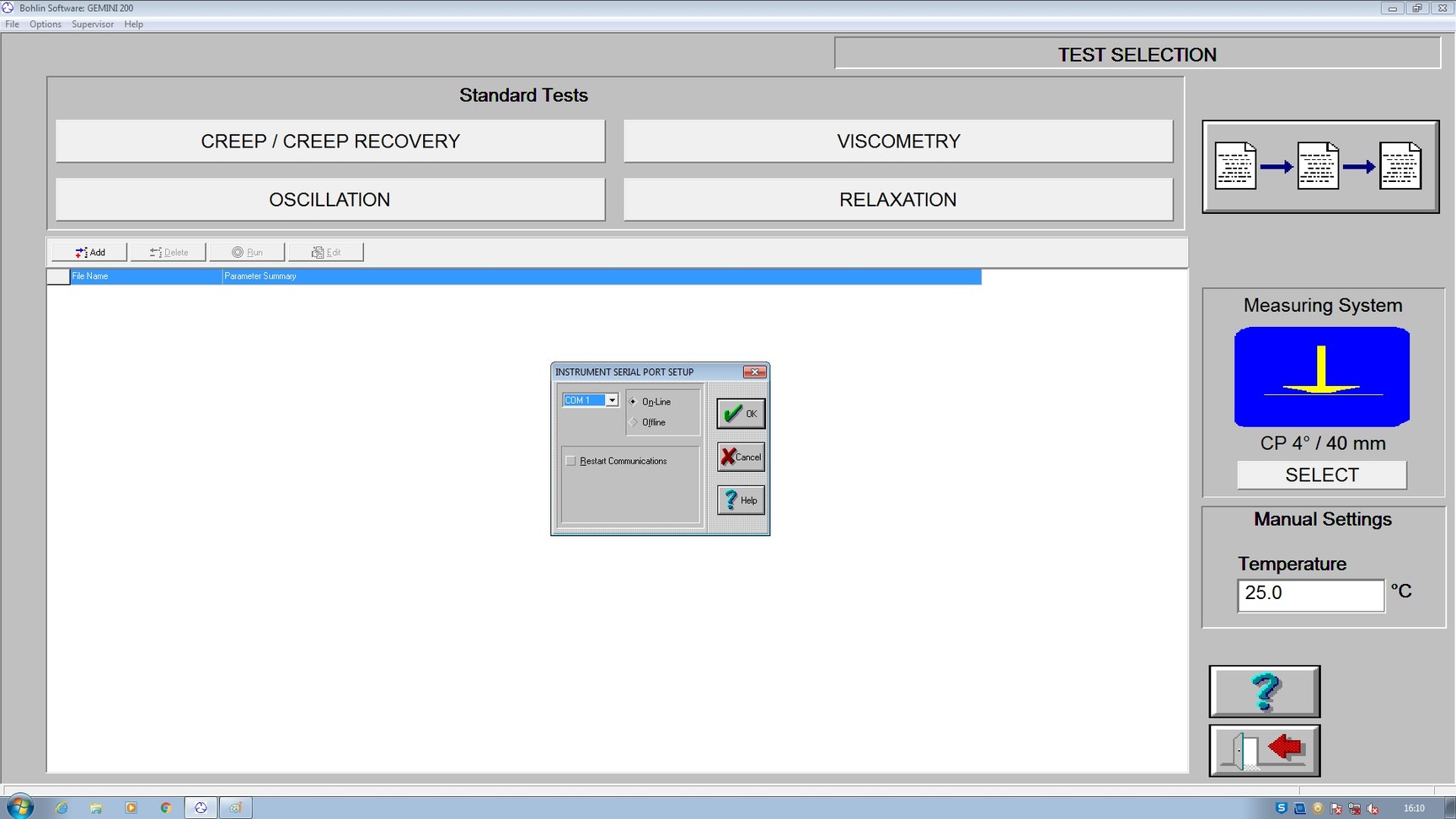
Task: Click the Add toolbar button
Action: [x=90, y=252]
